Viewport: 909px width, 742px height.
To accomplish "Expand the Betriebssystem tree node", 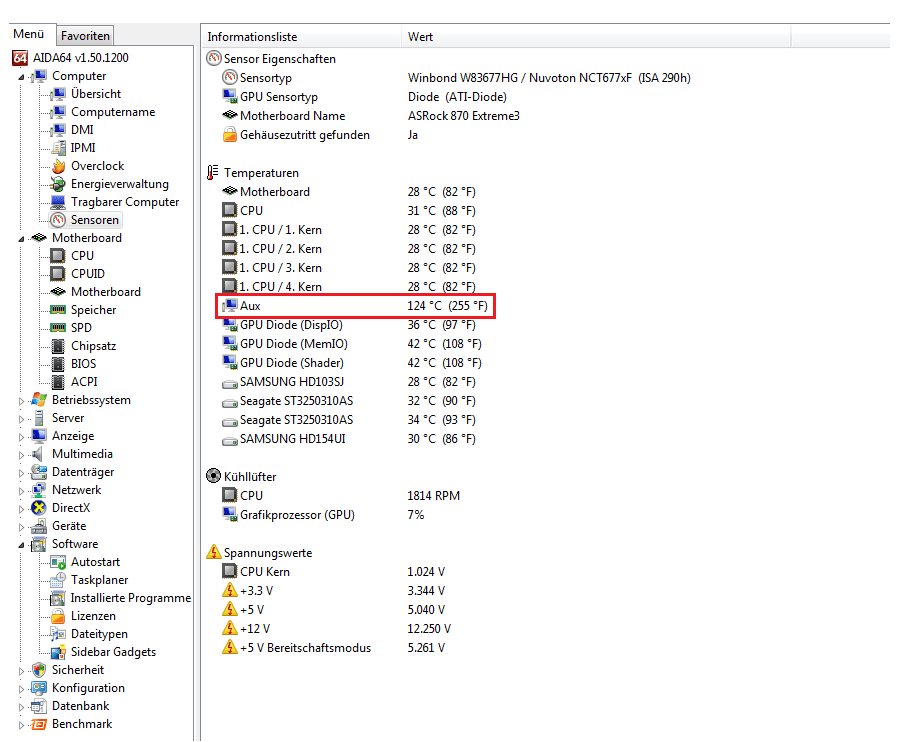I will [21, 401].
